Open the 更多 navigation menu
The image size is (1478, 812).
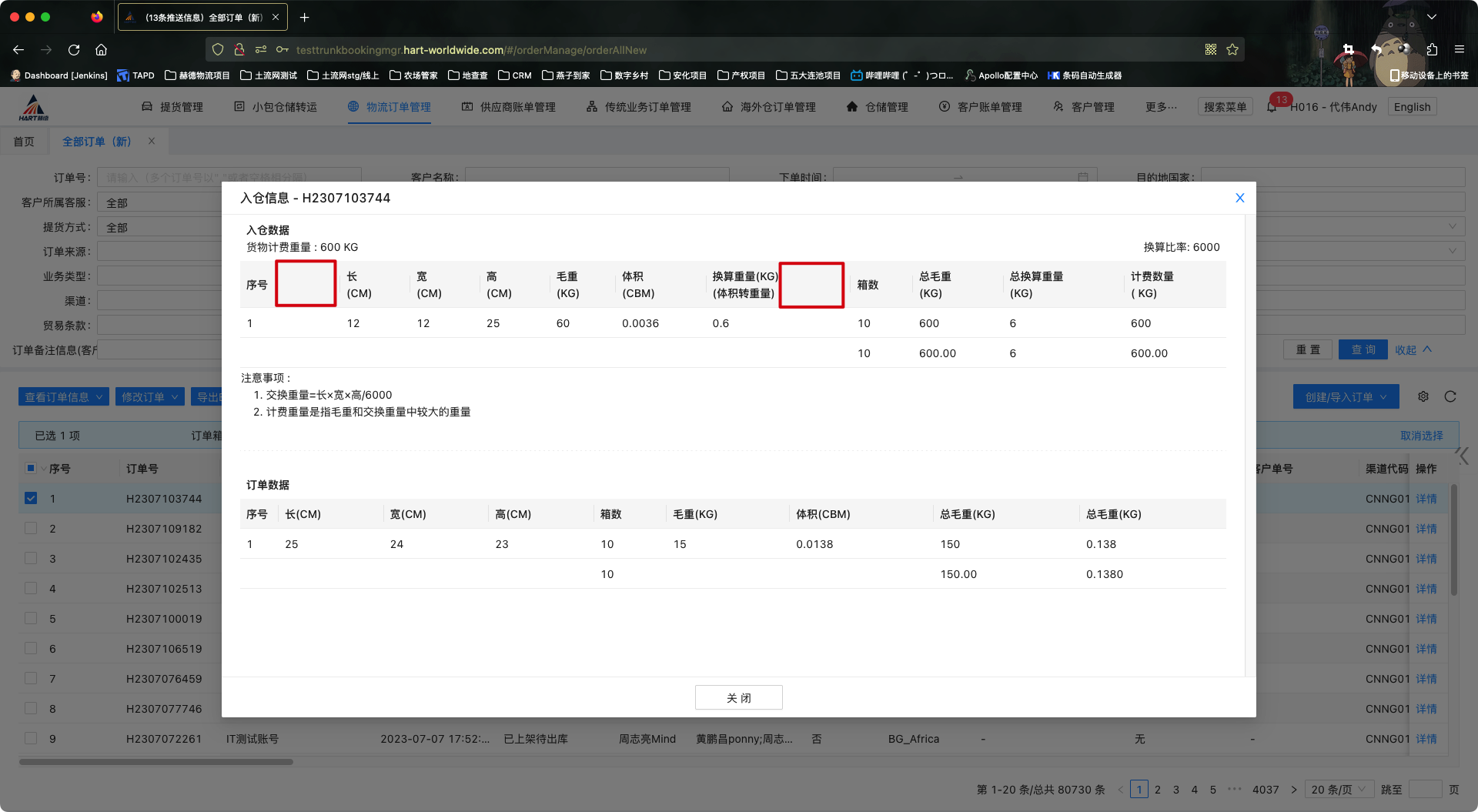[1161, 107]
